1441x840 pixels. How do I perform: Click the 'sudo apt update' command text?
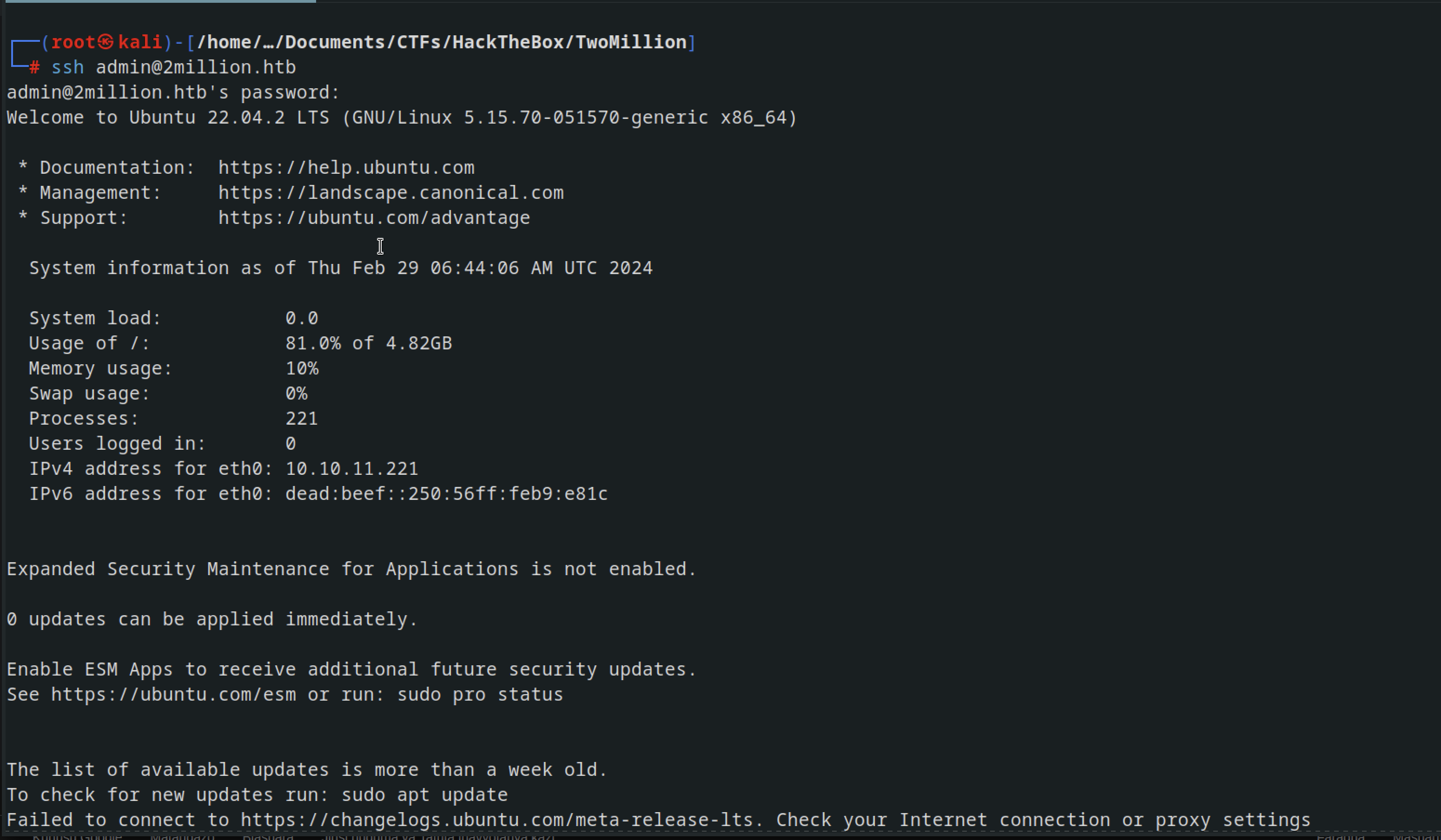424,795
